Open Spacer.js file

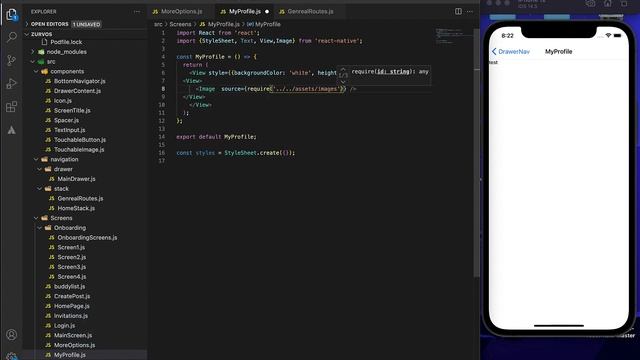66,120
